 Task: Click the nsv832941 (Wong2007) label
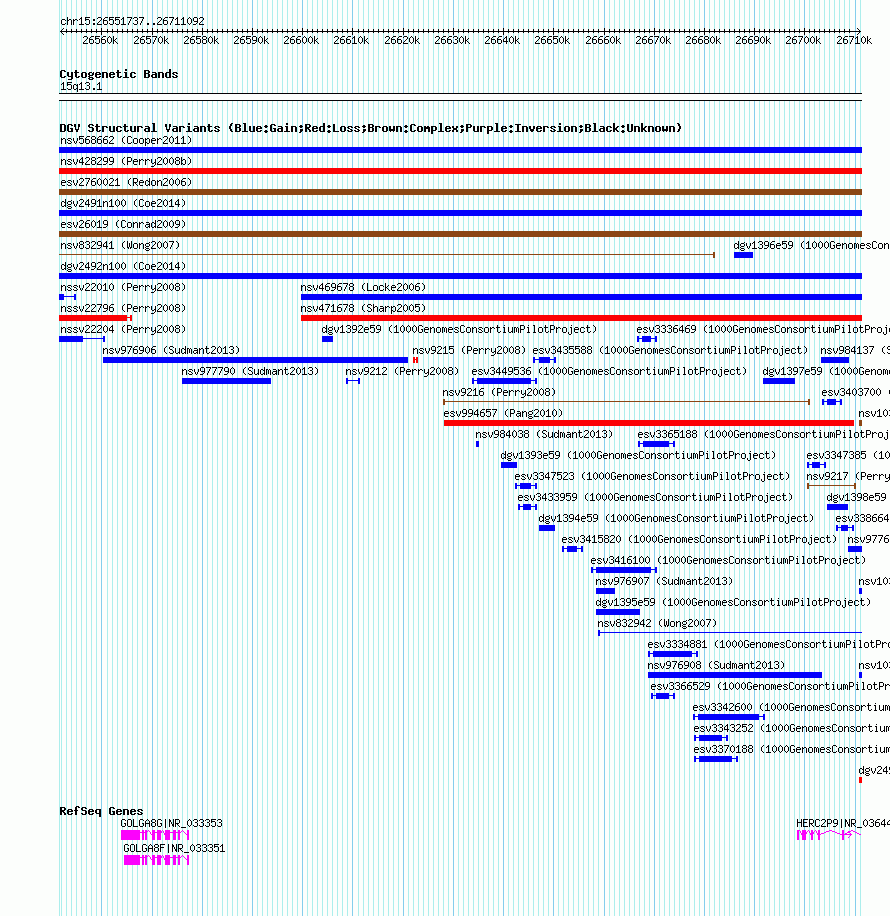pos(120,245)
